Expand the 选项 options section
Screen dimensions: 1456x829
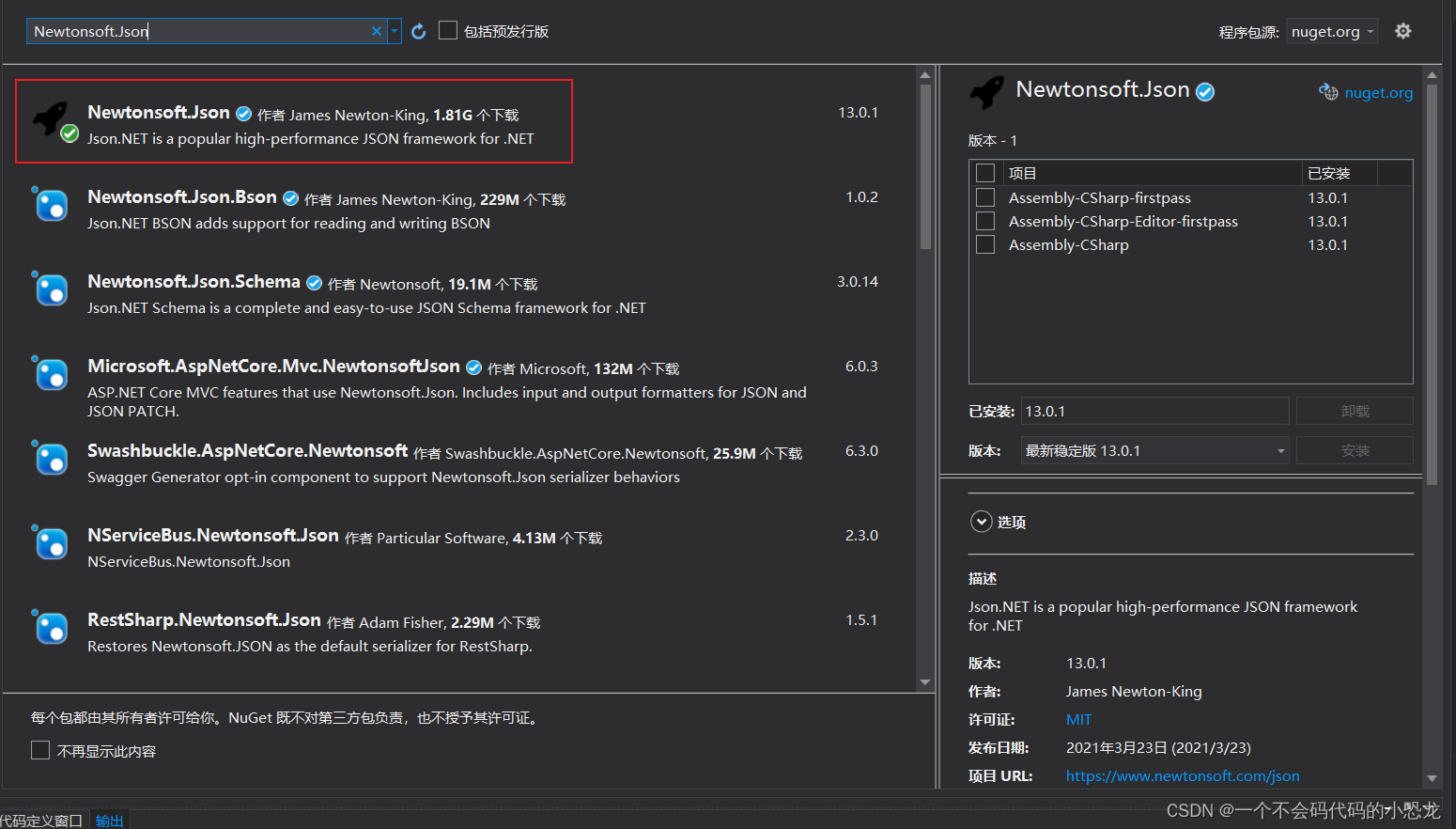pyautogui.click(x=982, y=522)
